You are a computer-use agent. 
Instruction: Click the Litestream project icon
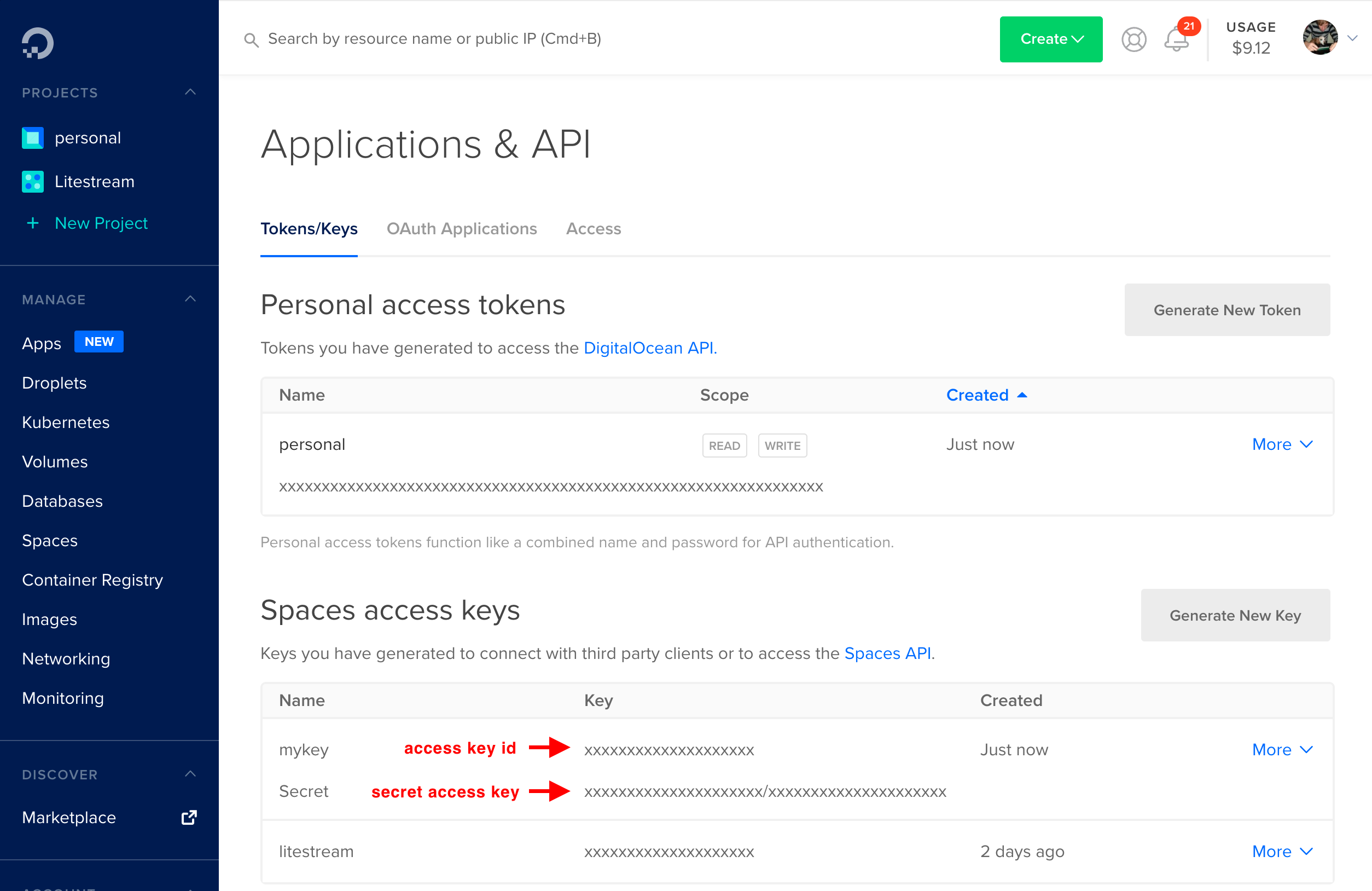pos(33,181)
